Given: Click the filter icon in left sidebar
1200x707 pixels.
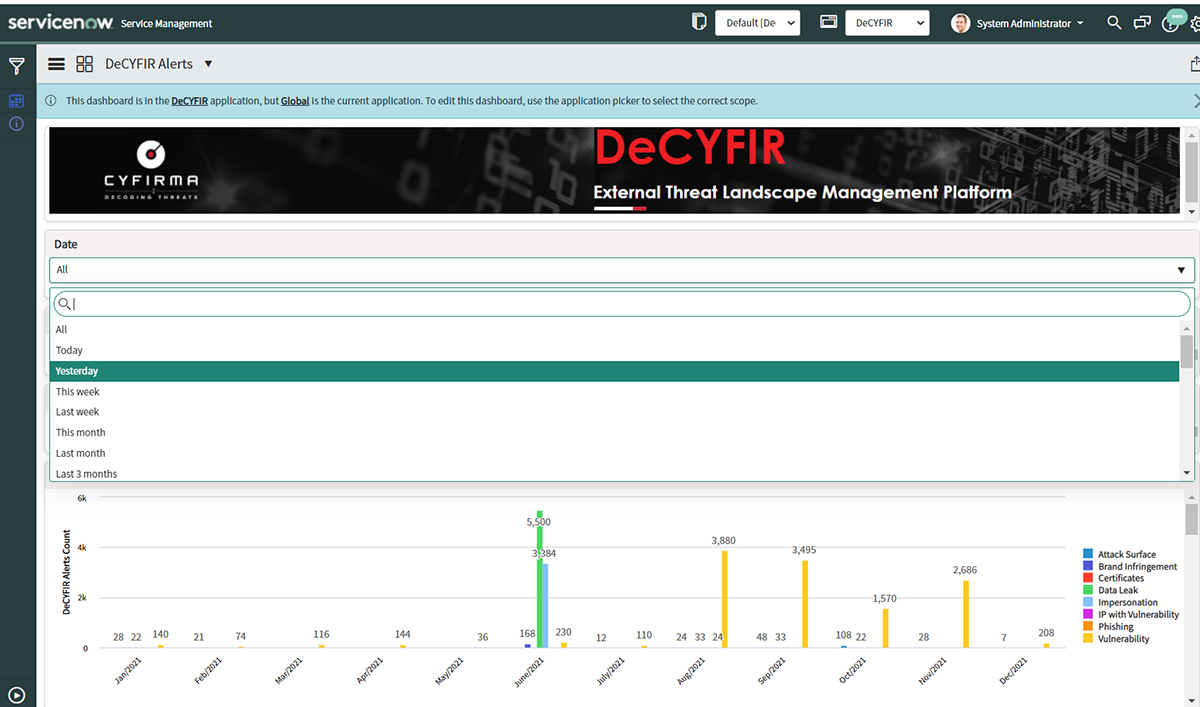Looking at the screenshot, I should 17,65.
